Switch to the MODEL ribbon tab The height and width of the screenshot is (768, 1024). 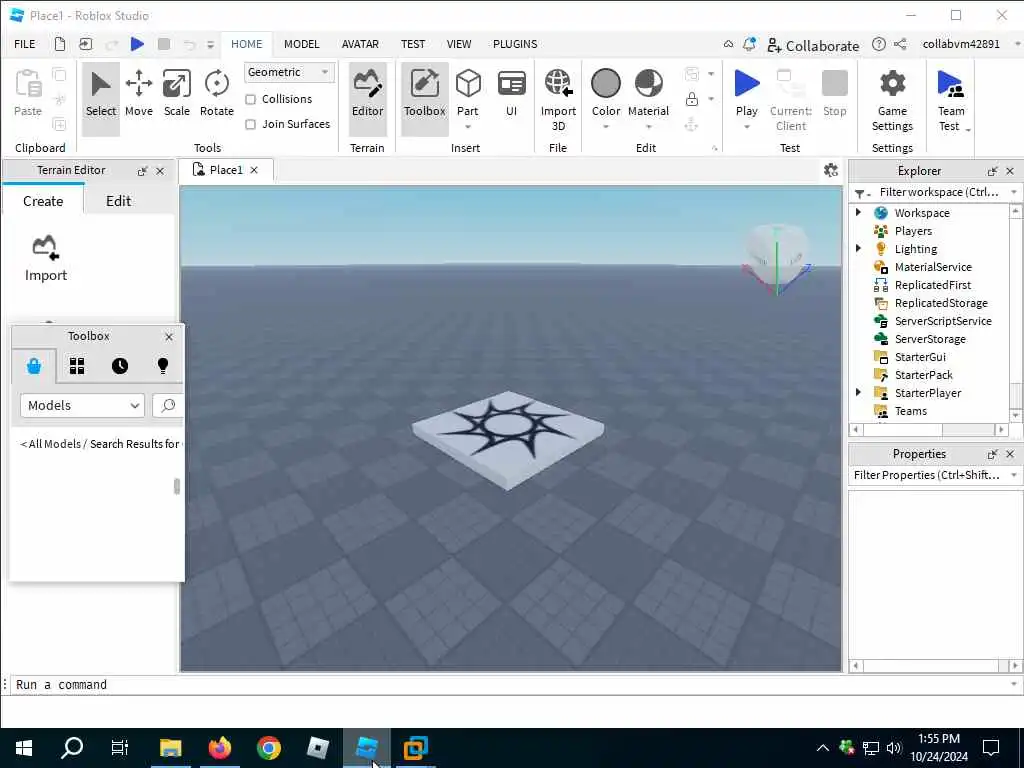[x=301, y=44]
